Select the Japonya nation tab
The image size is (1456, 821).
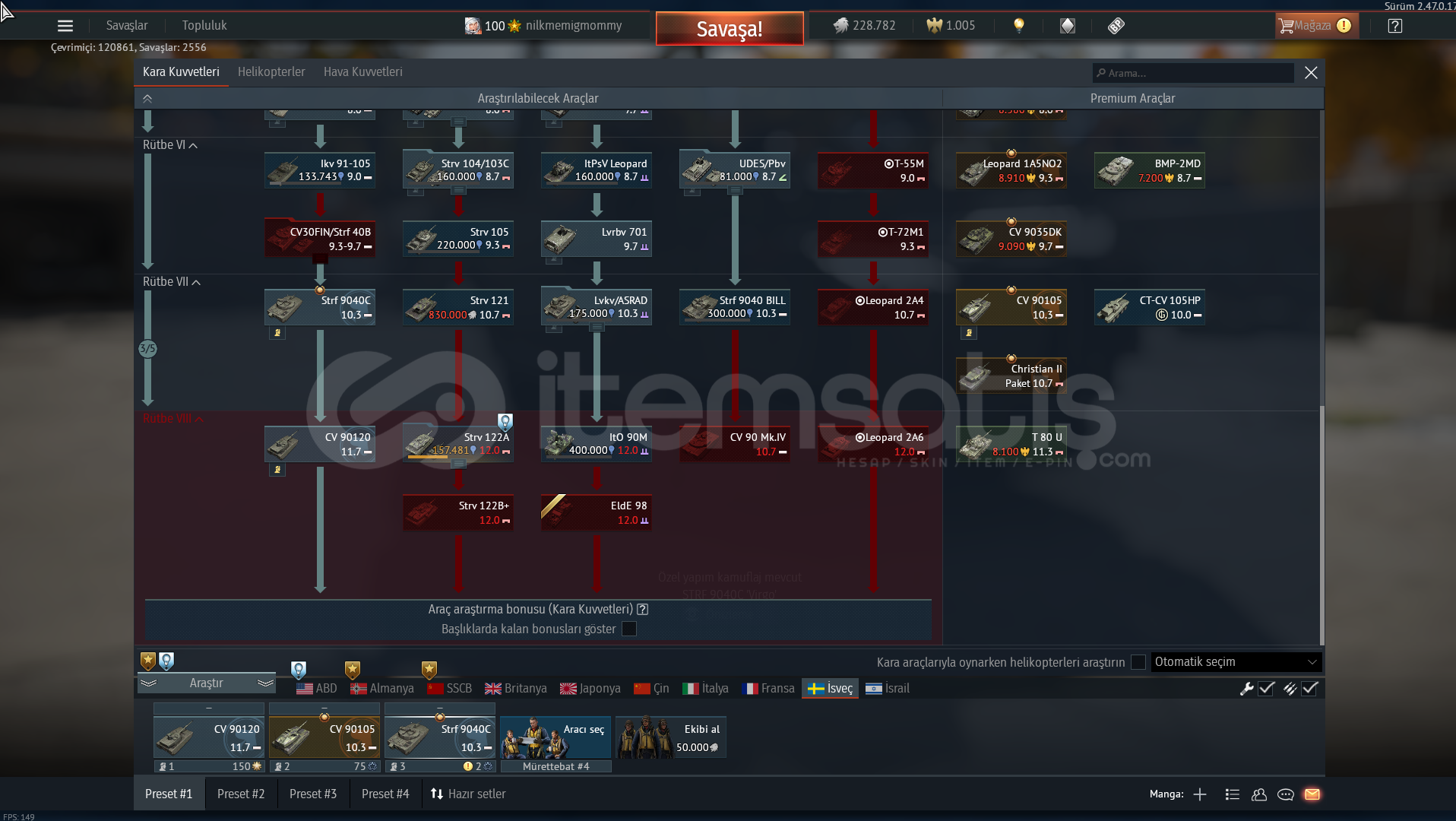(590, 689)
